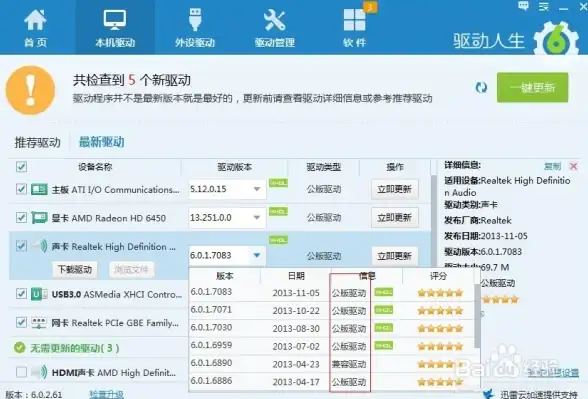Toggle checkbox for 主板 ATI I/O Communications
This screenshot has height=399, width=588.
coord(21,189)
